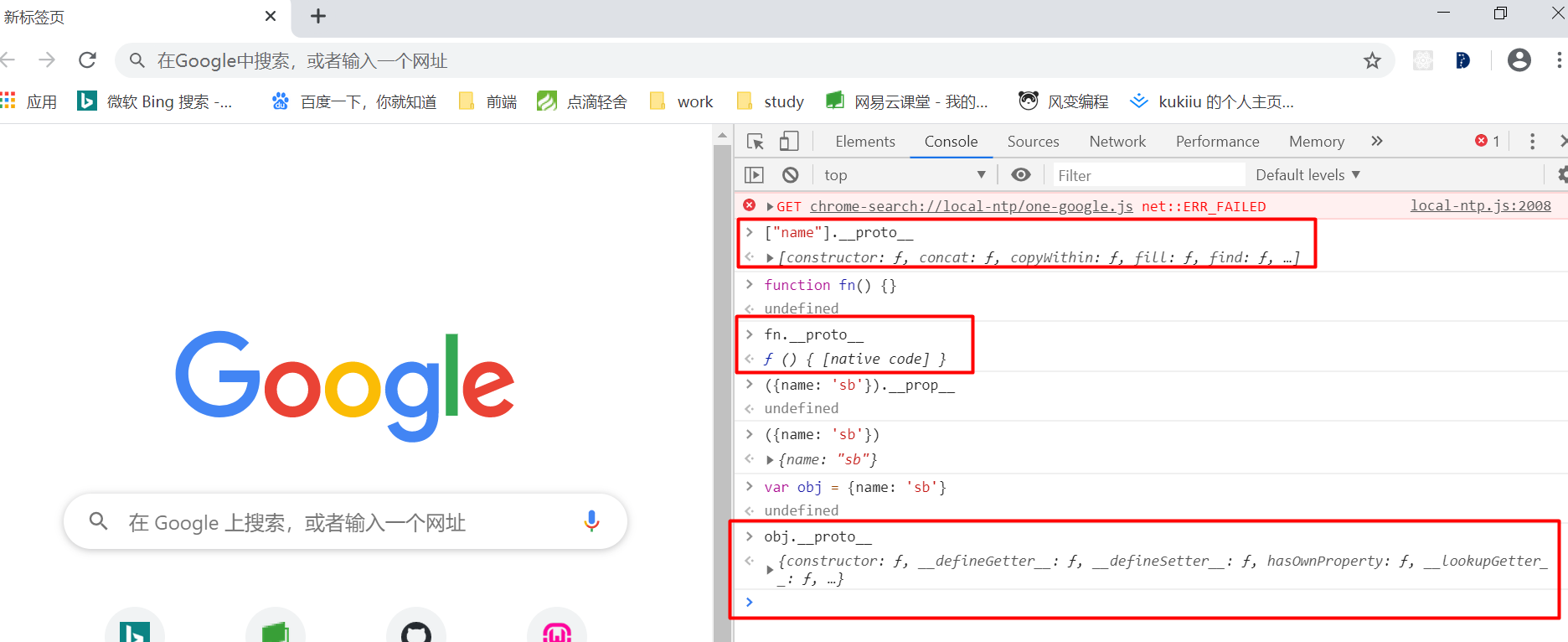
Task: Go back in browser history
Action: pos(8,60)
